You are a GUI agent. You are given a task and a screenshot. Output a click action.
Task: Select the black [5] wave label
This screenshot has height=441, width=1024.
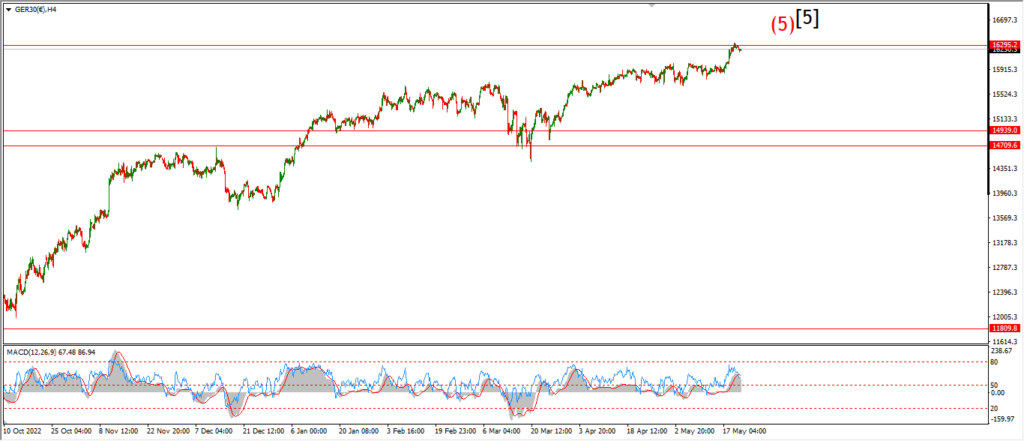click(x=807, y=21)
